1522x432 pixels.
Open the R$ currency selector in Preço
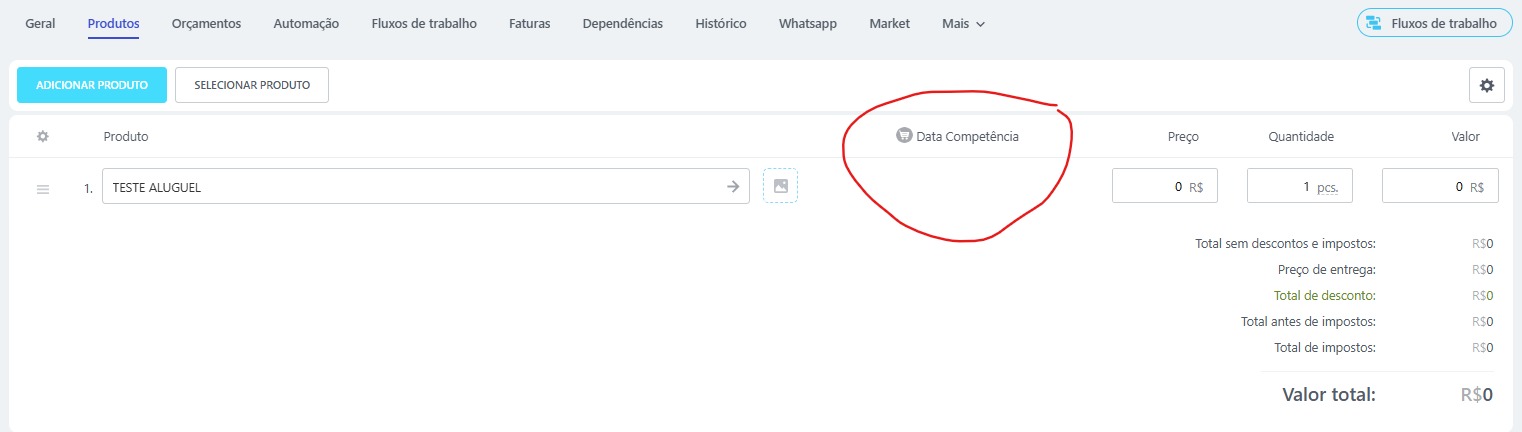point(1196,187)
